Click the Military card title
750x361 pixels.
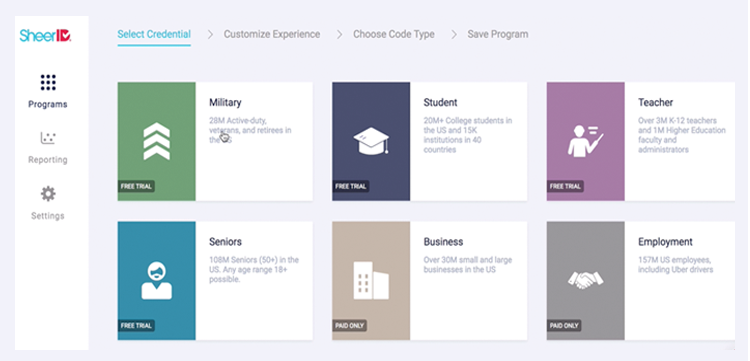click(x=225, y=102)
